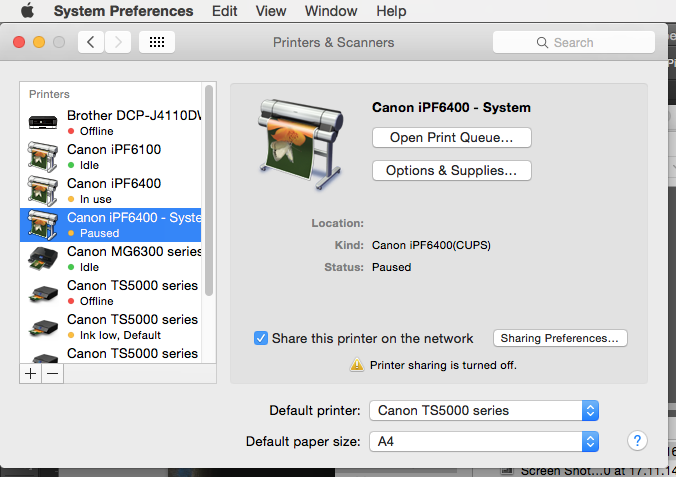The height and width of the screenshot is (477, 676).
Task: Open the View menu
Action: [x=270, y=11]
